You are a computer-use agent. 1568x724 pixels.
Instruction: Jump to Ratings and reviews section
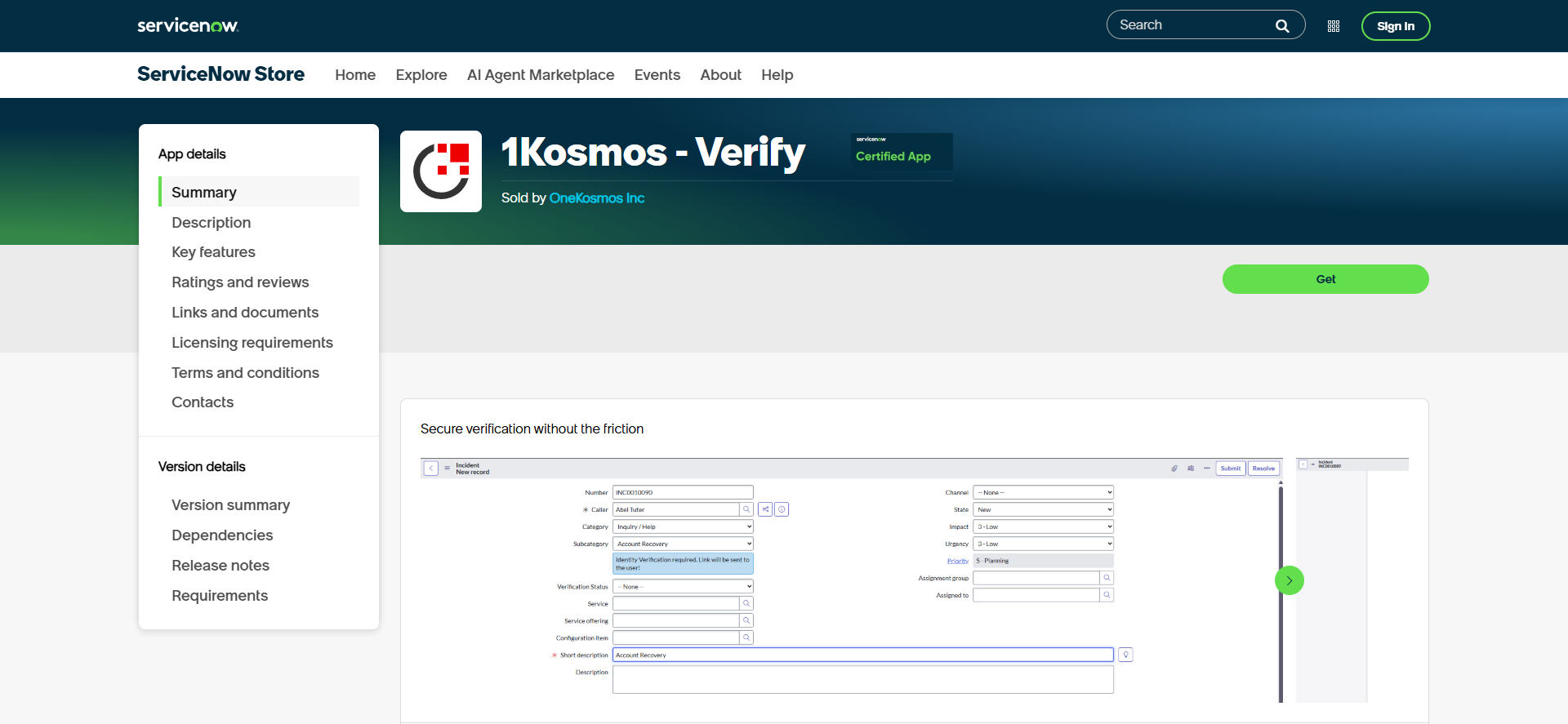point(240,282)
